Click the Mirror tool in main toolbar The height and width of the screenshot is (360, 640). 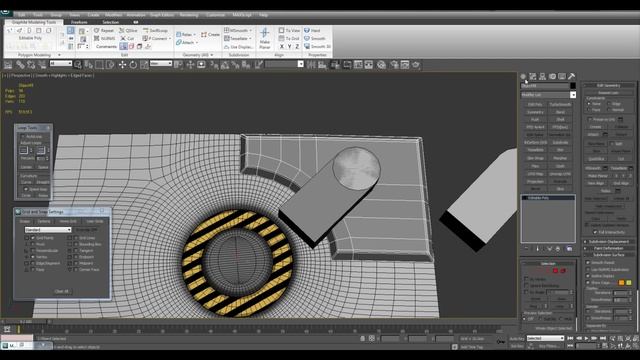311,64
